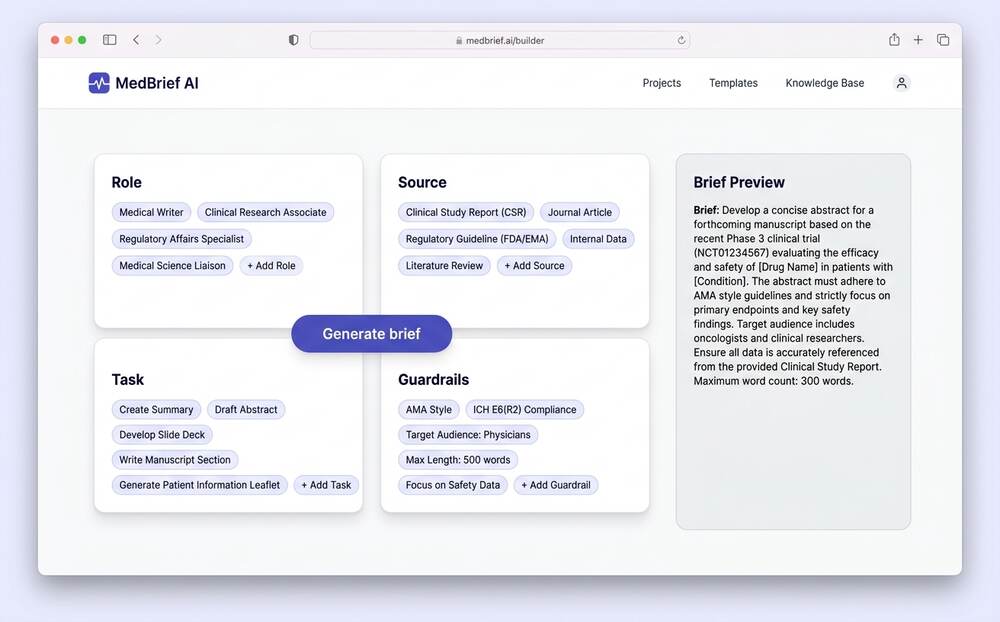This screenshot has height=622, width=1000.
Task: Choose Generate Patient Information Leaflet chip
Action: click(200, 485)
